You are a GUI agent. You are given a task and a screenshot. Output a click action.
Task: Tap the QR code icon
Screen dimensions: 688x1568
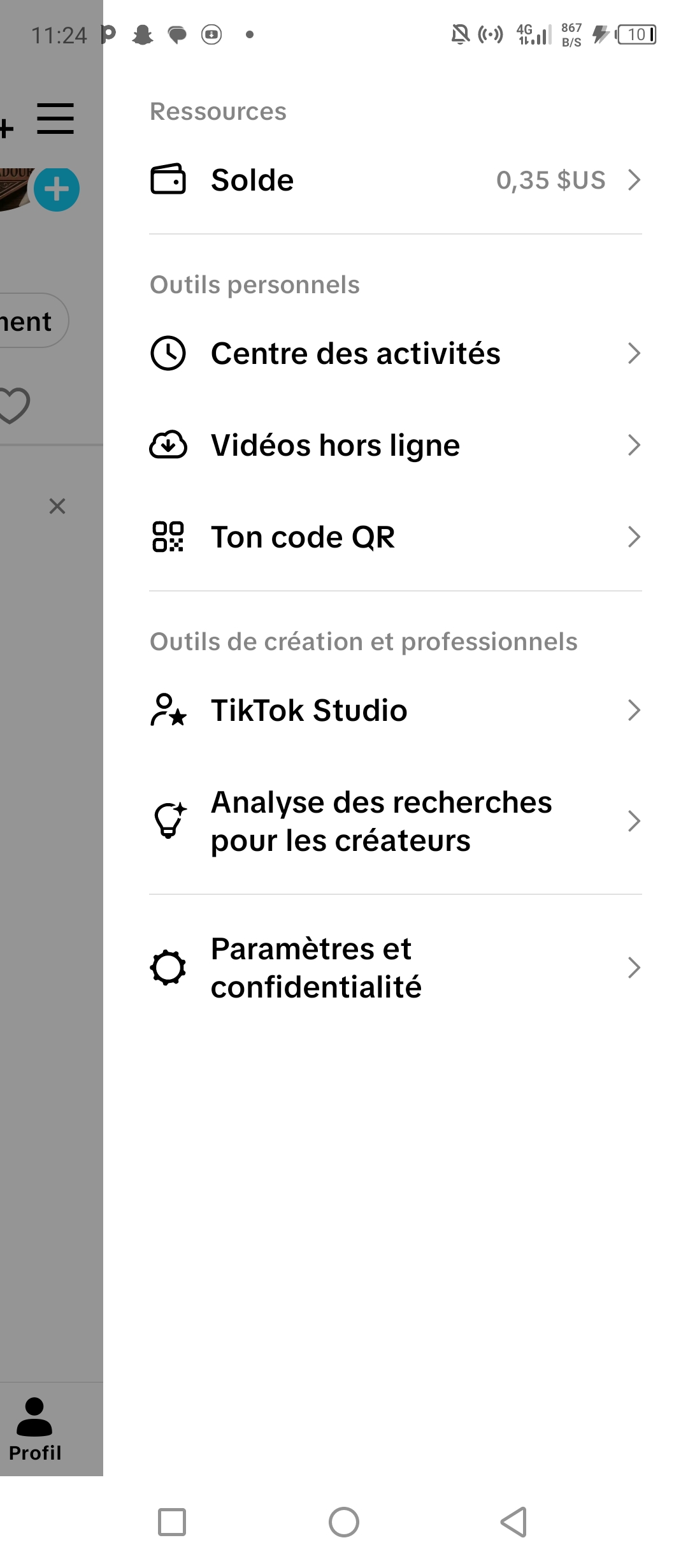coord(168,537)
